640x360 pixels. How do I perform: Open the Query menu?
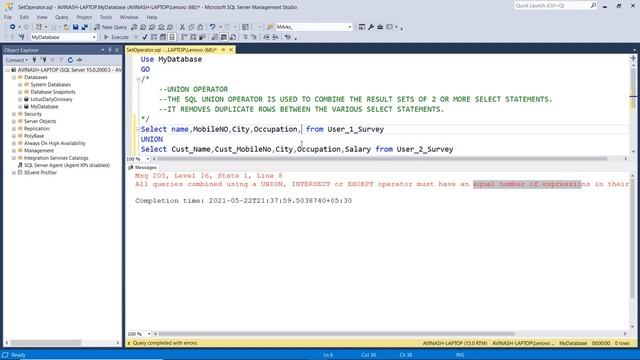tap(62, 17)
